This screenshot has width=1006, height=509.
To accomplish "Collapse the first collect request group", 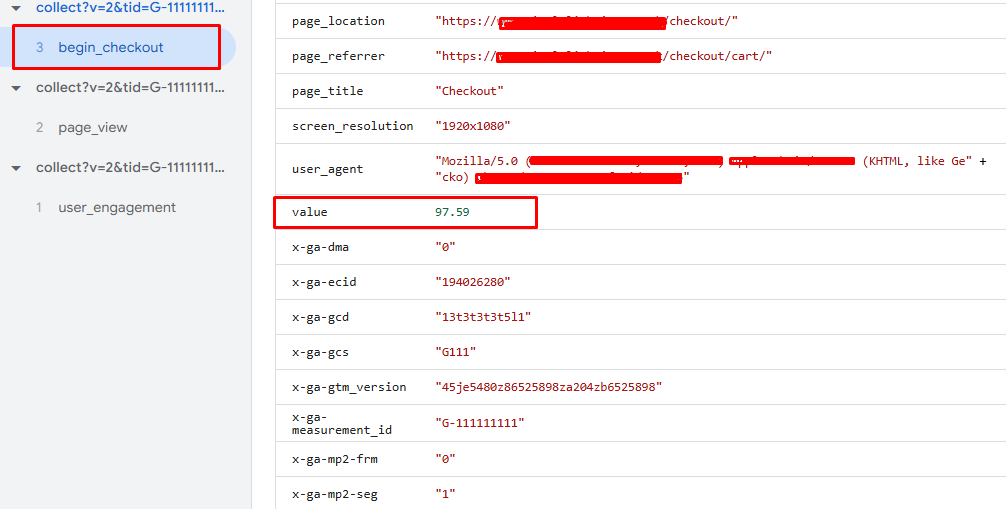I will pos(17,8).
